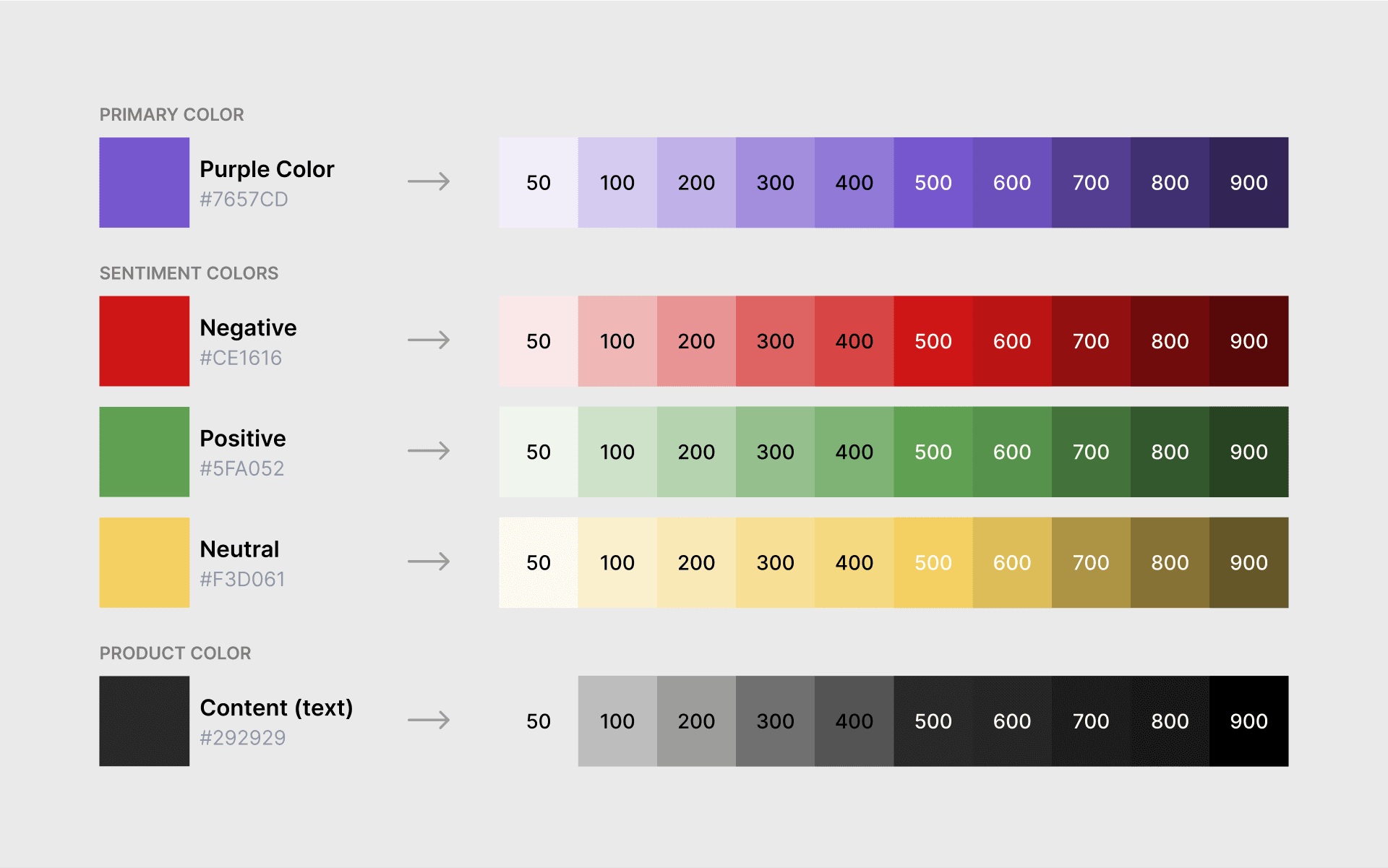Choose the Positive green 300 shade
This screenshot has height=868, width=1388.
(775, 452)
